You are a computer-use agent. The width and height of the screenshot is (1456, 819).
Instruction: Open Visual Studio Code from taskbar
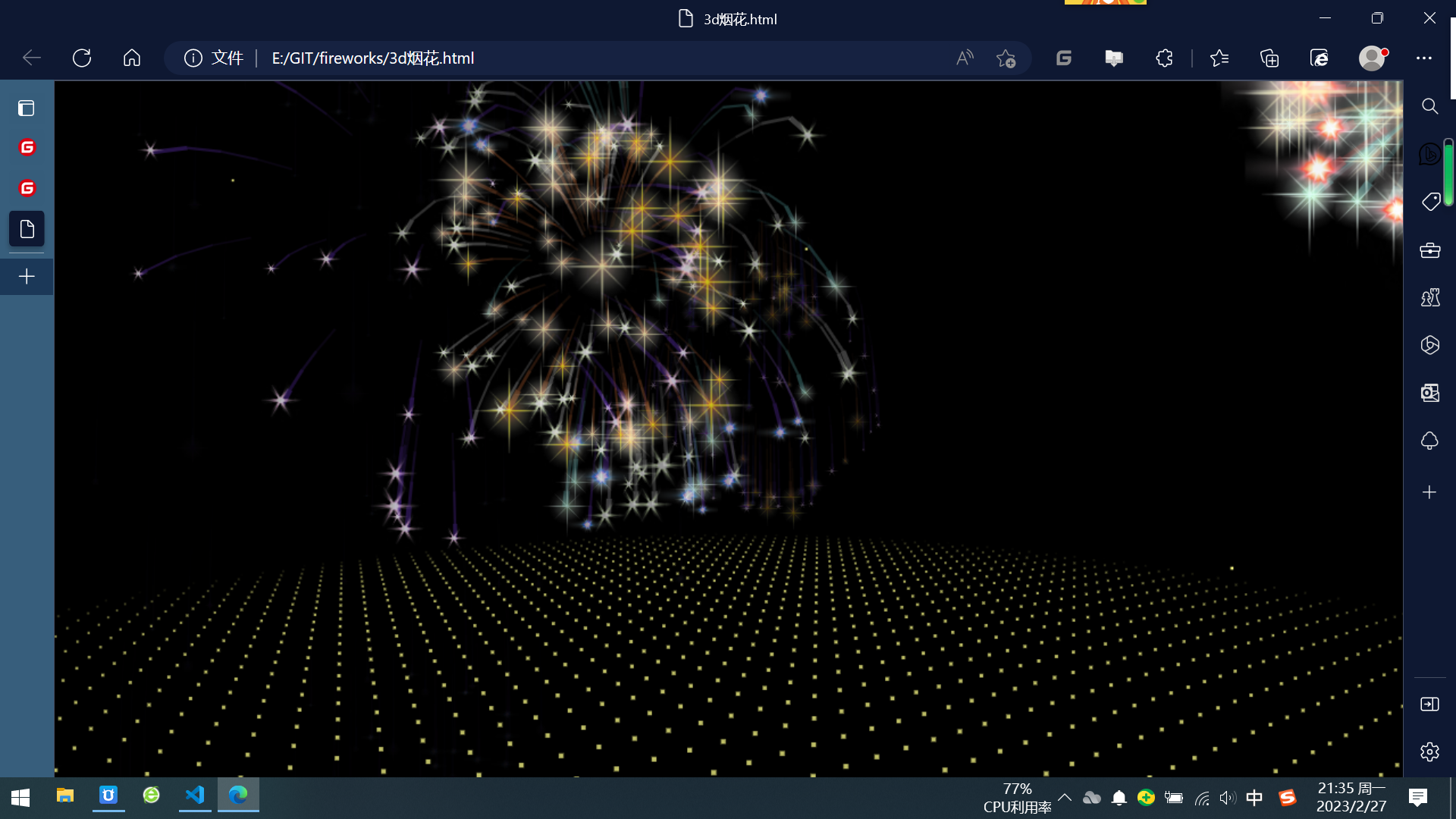(195, 795)
